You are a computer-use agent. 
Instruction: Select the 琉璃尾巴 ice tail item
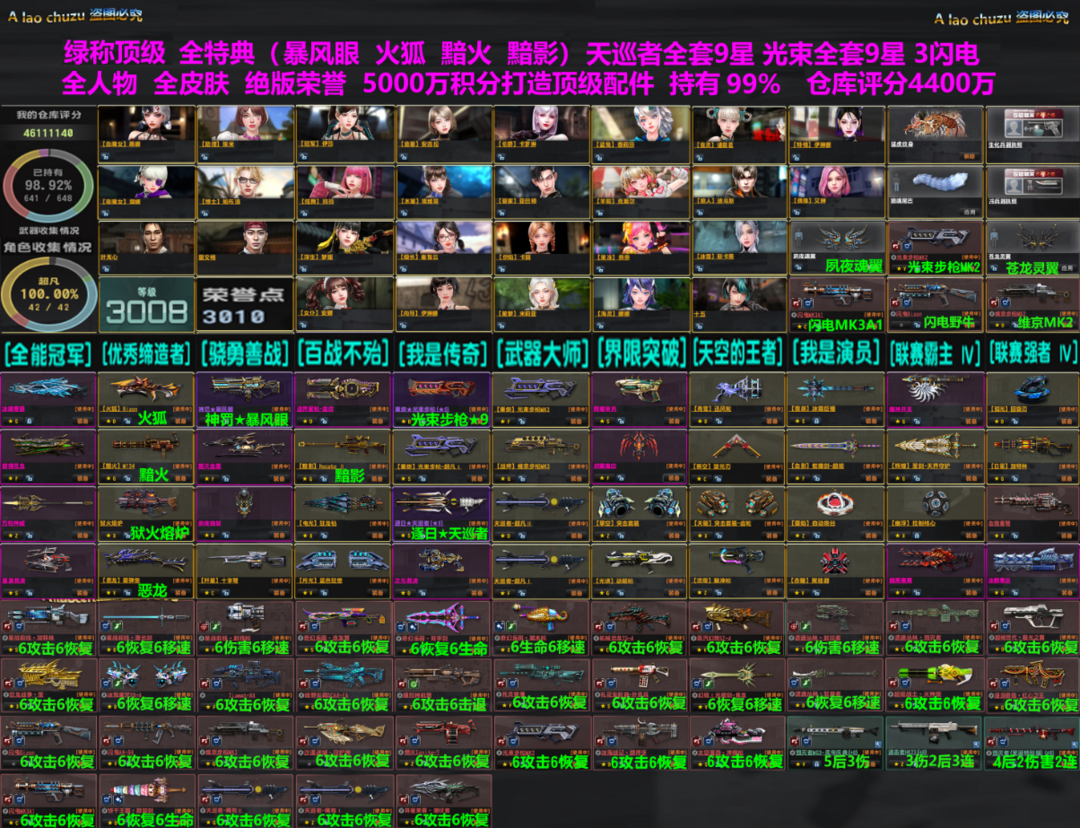(935, 192)
